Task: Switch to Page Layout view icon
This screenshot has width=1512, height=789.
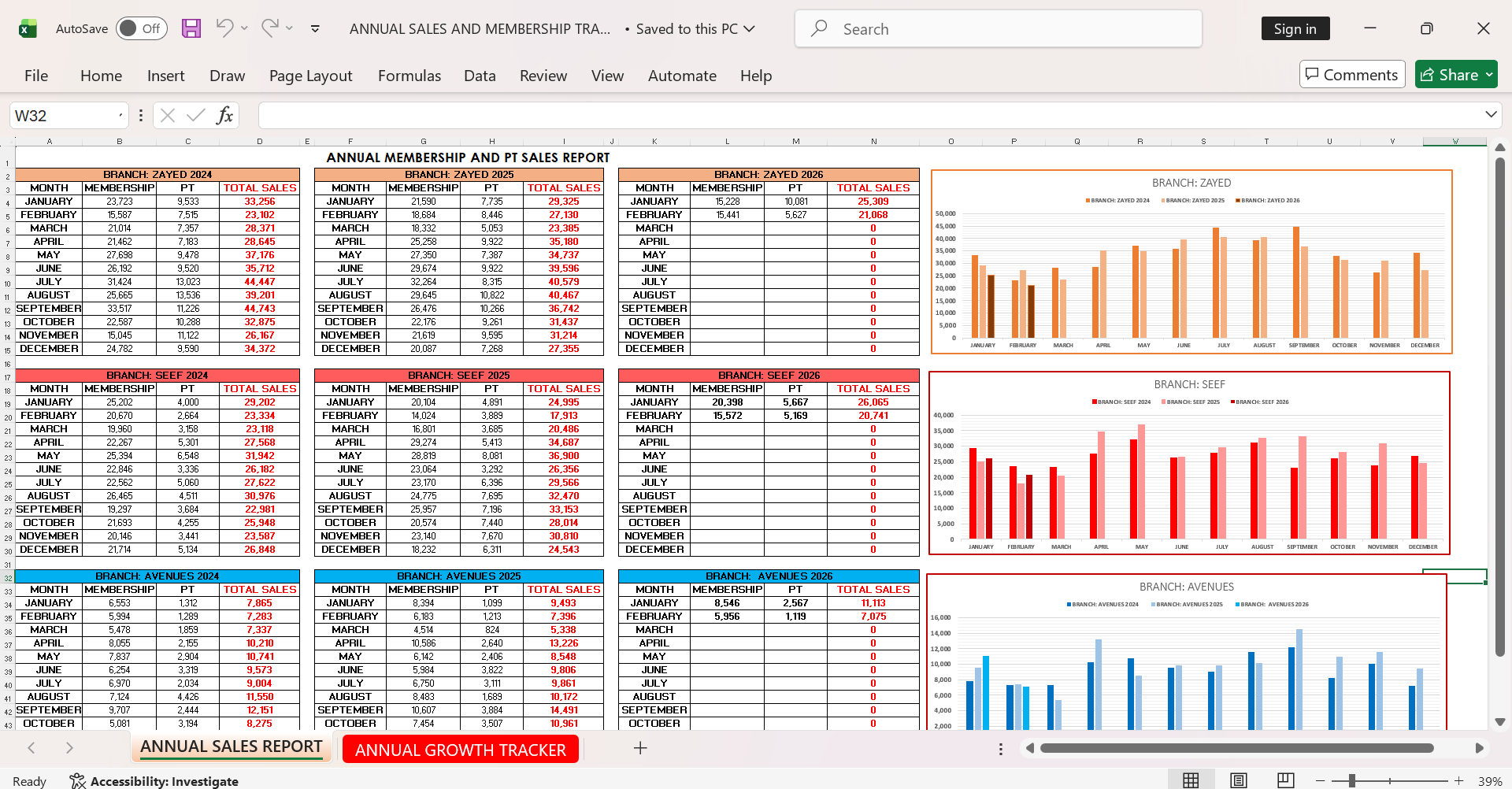Action: 1239,780
